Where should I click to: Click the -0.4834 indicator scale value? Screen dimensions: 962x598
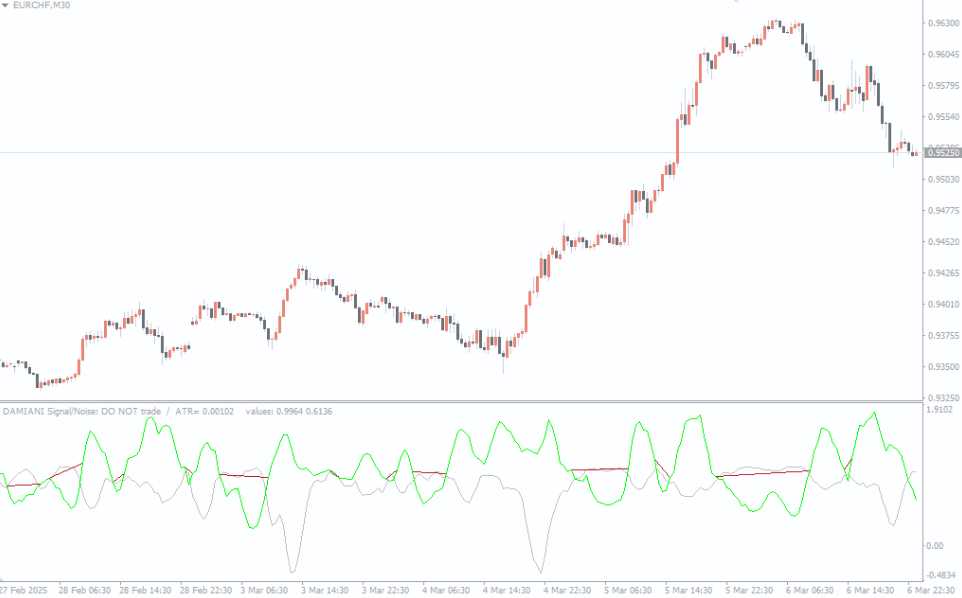coord(941,574)
